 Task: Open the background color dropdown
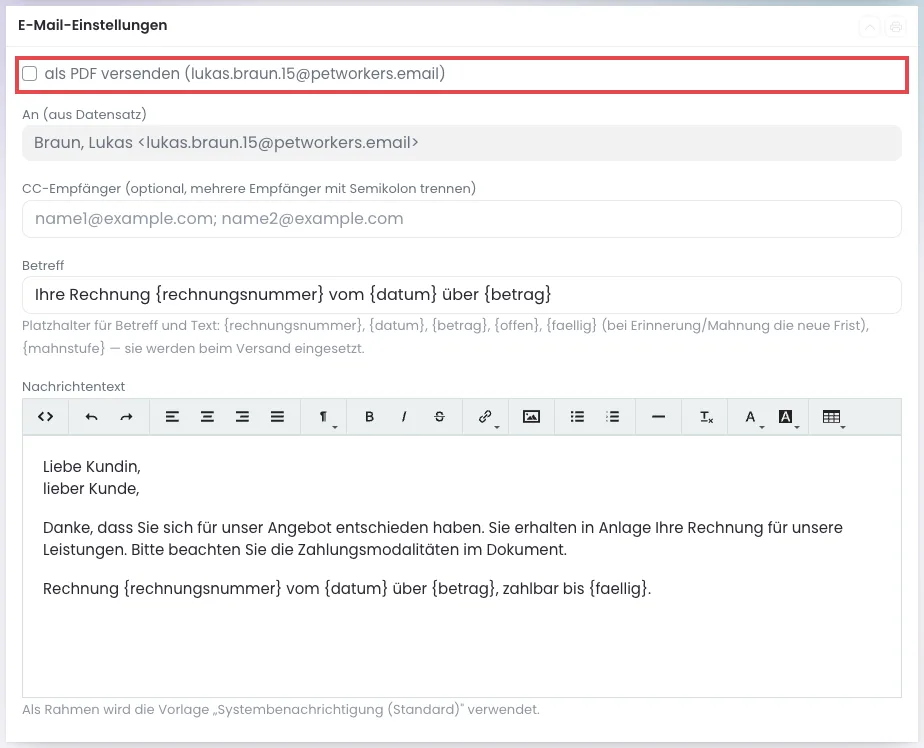pos(786,417)
